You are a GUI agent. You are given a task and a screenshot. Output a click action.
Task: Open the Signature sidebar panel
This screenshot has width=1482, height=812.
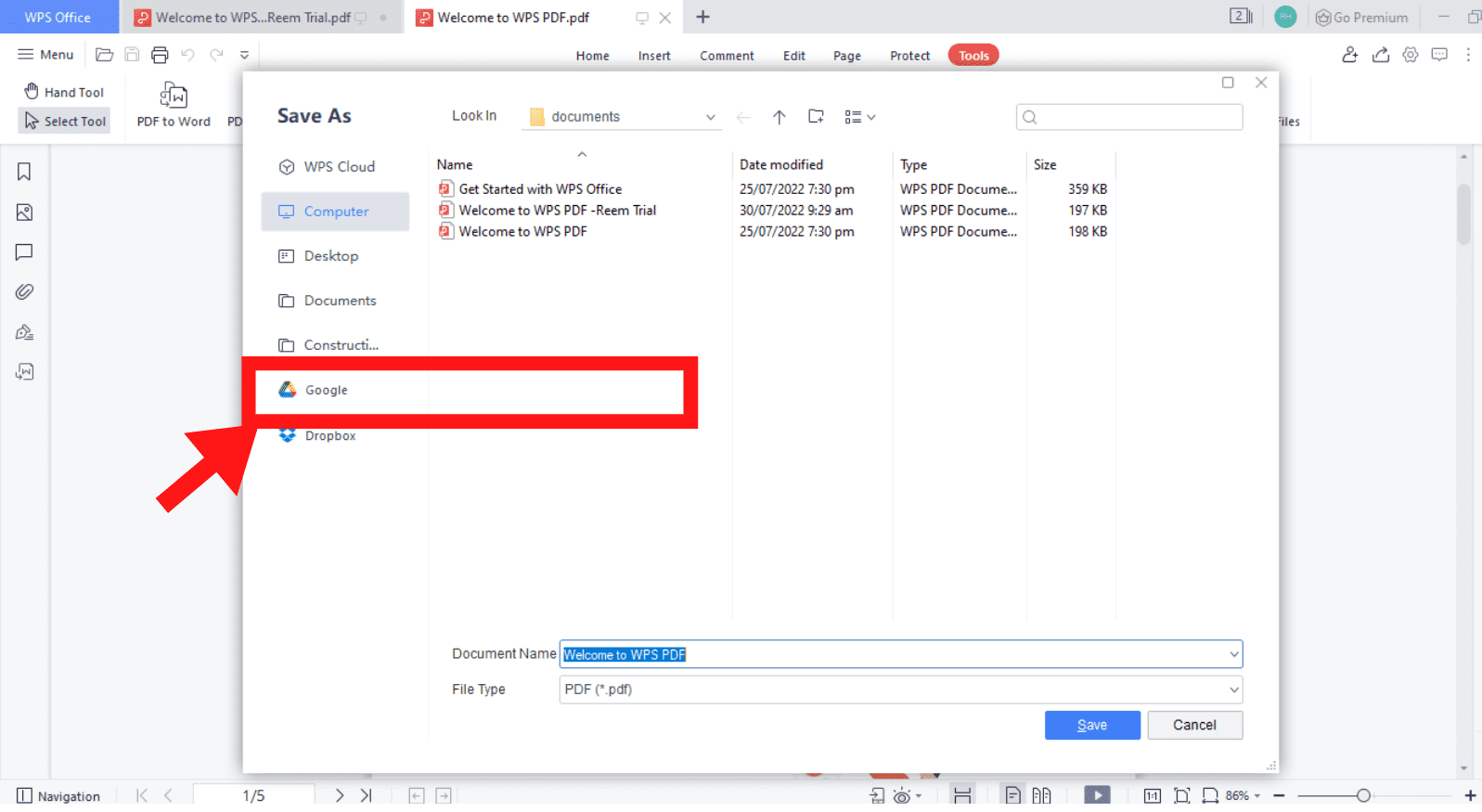[x=24, y=332]
